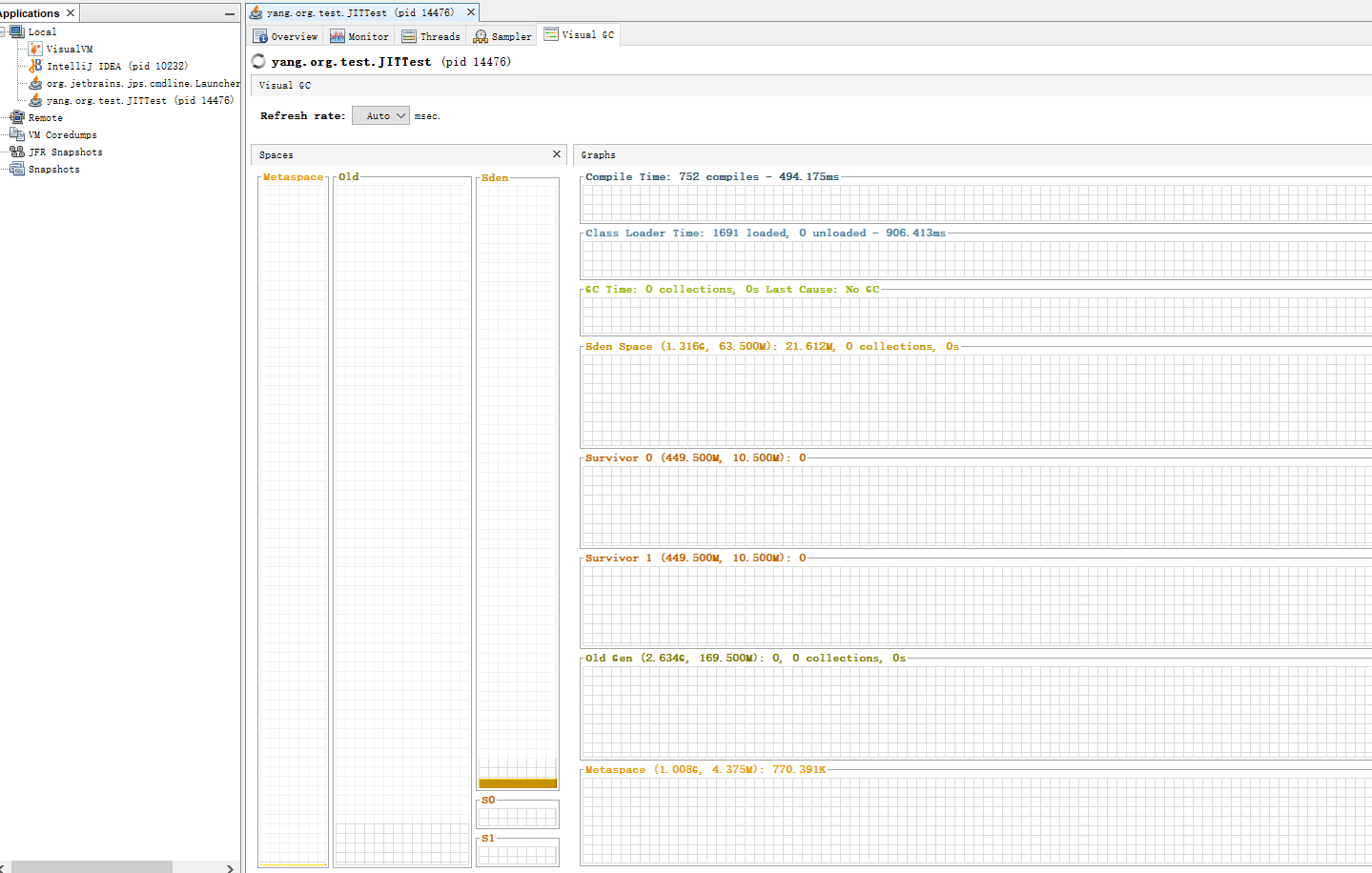Select Remote in applications tree
Screen dimensions: 1372x873
[x=45, y=117]
